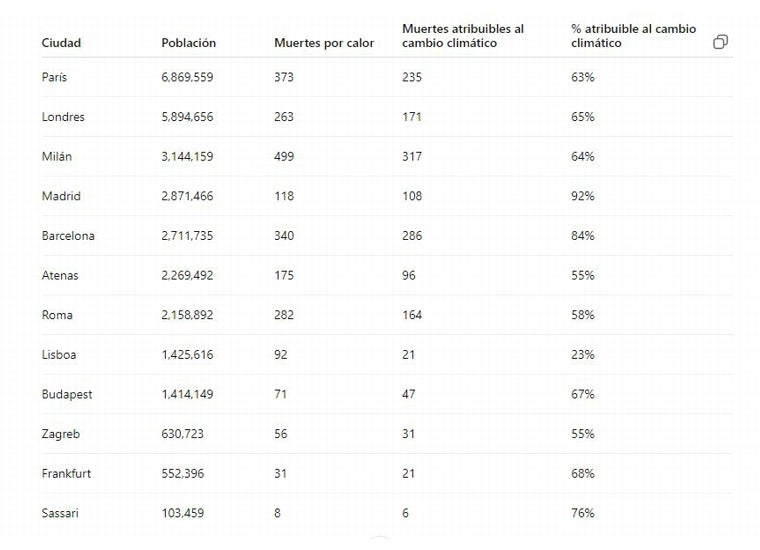Click Madrid's 92% attributable cell

(583, 196)
